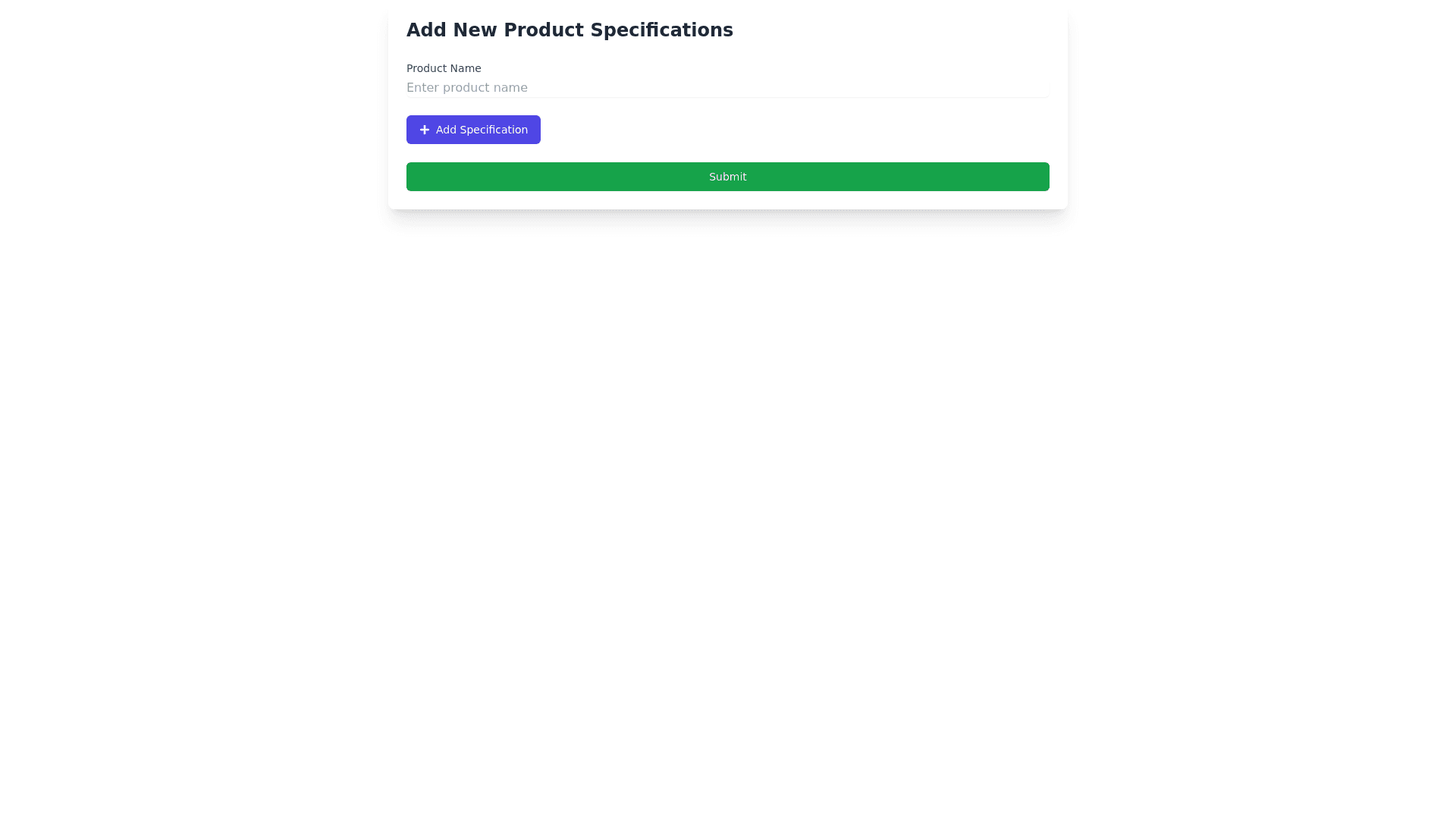The height and width of the screenshot is (819, 1456).
Task: Click the green Submit button
Action: pos(727,177)
